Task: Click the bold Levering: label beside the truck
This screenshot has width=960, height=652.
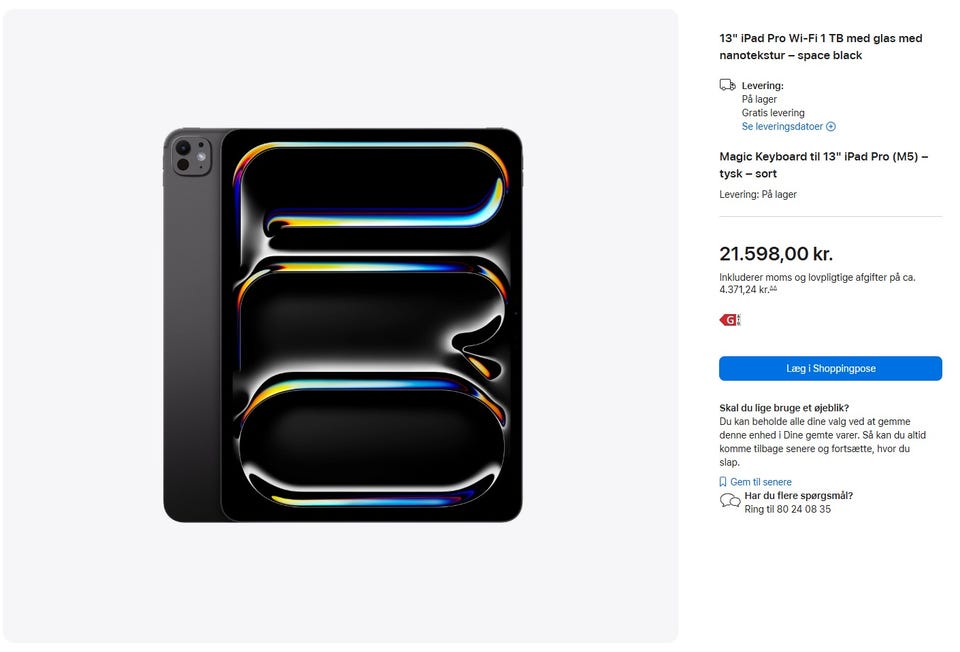Action: (762, 86)
